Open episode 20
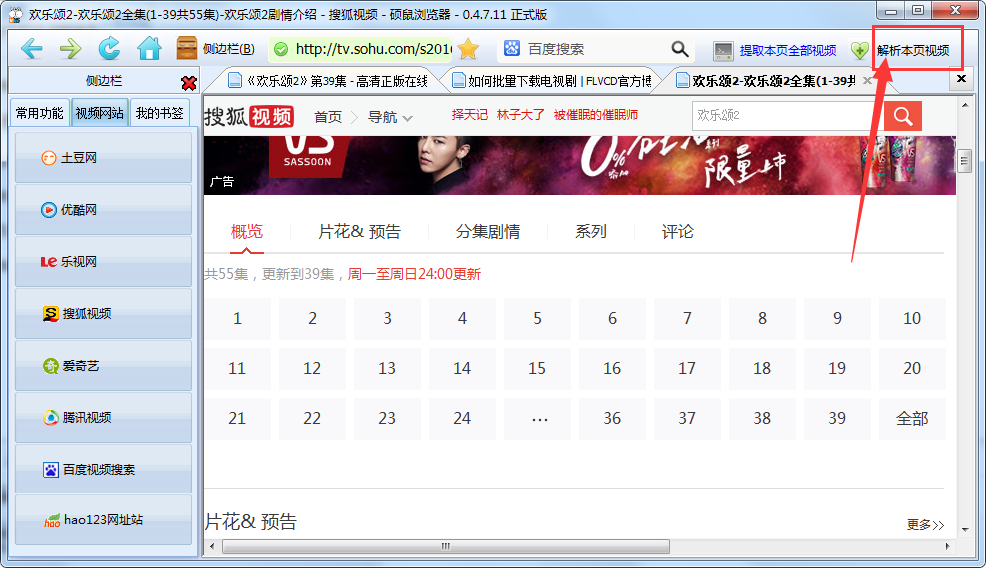Image resolution: width=986 pixels, height=568 pixels. [912, 368]
